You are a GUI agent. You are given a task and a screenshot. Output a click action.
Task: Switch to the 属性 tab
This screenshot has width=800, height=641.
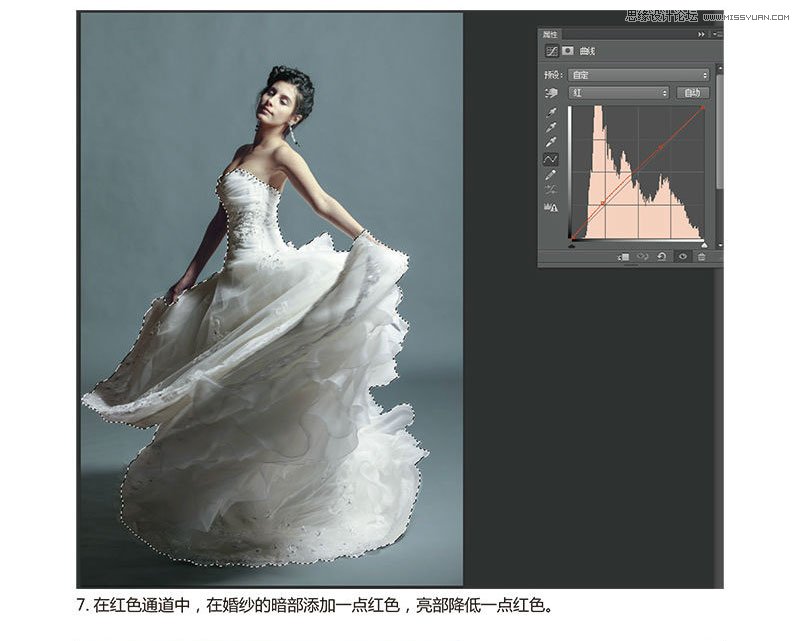[x=550, y=34]
